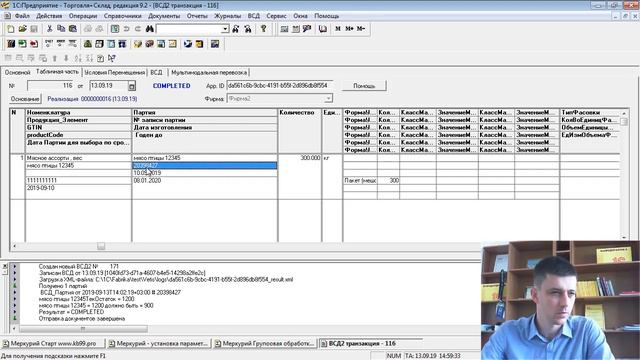Open the open-book icon beside the M buttons
The image size is (640, 360).
coord(323,29)
